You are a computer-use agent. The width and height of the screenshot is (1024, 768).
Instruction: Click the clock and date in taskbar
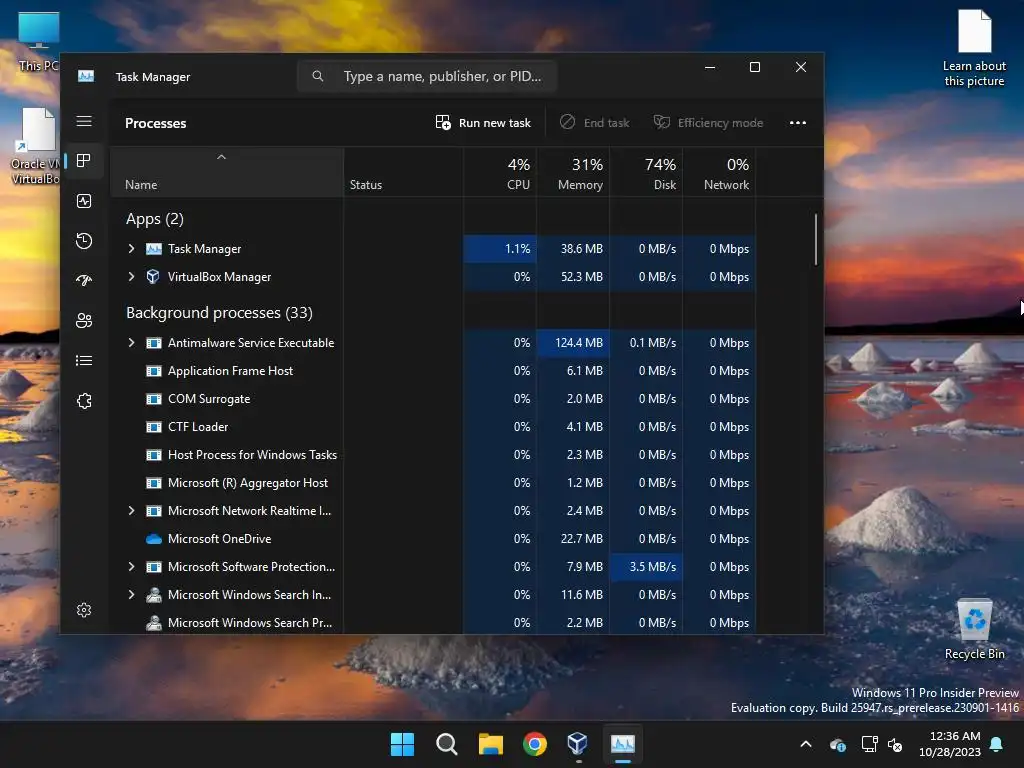point(950,744)
